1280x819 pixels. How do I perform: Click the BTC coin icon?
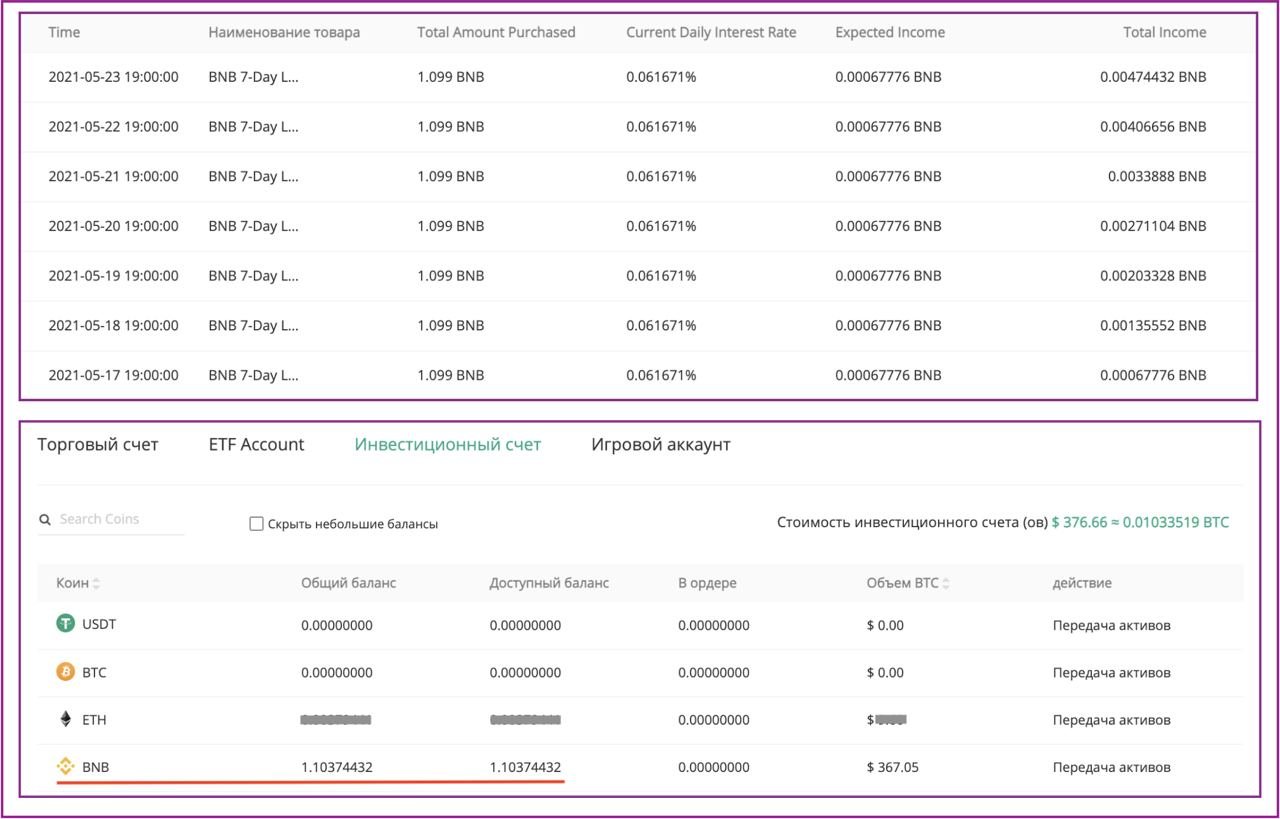65,672
